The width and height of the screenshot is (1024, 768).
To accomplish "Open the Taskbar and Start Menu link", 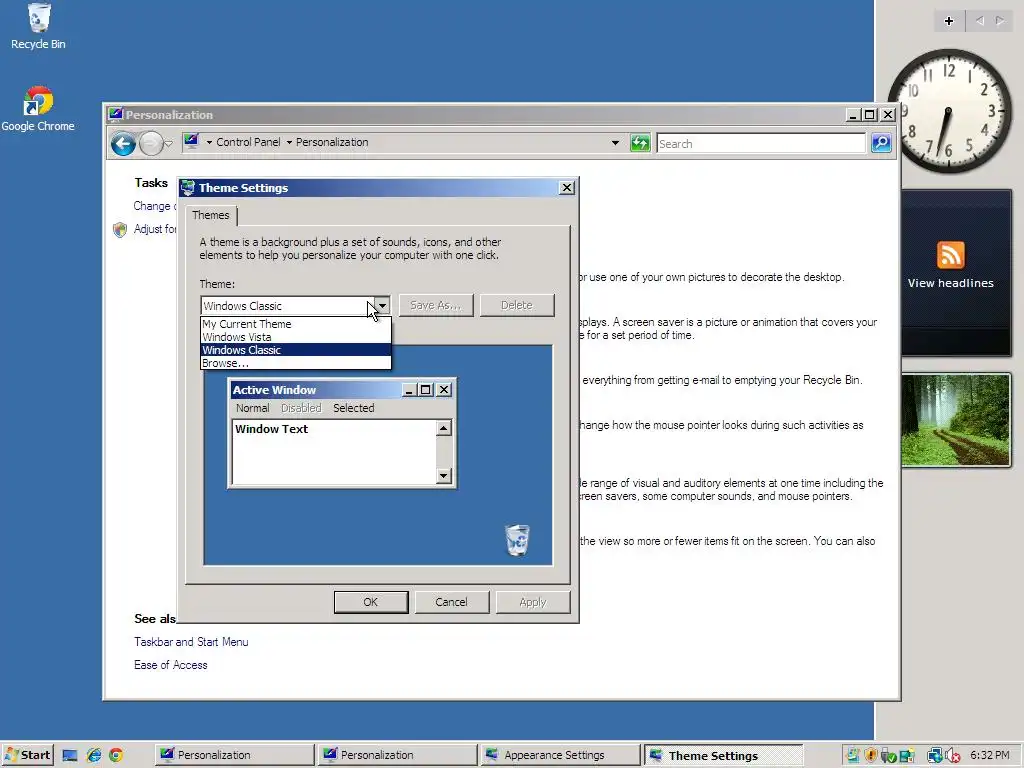I will (191, 642).
